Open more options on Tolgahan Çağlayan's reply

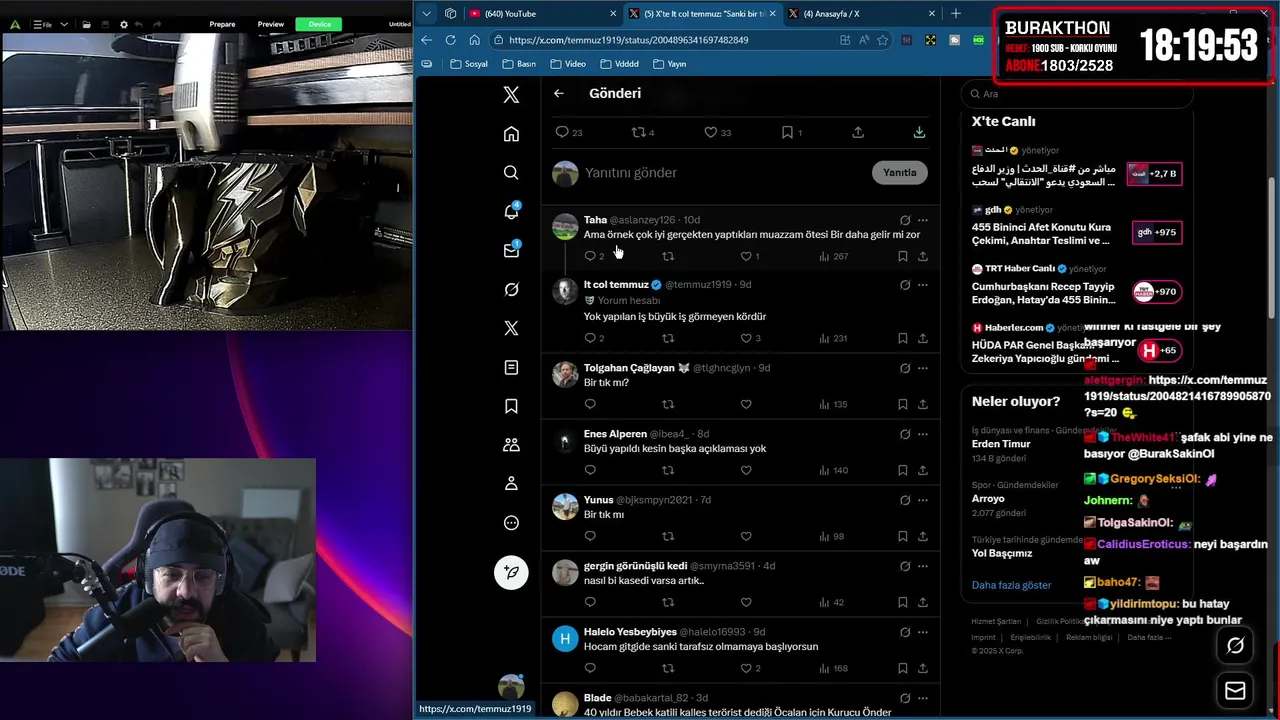(923, 368)
